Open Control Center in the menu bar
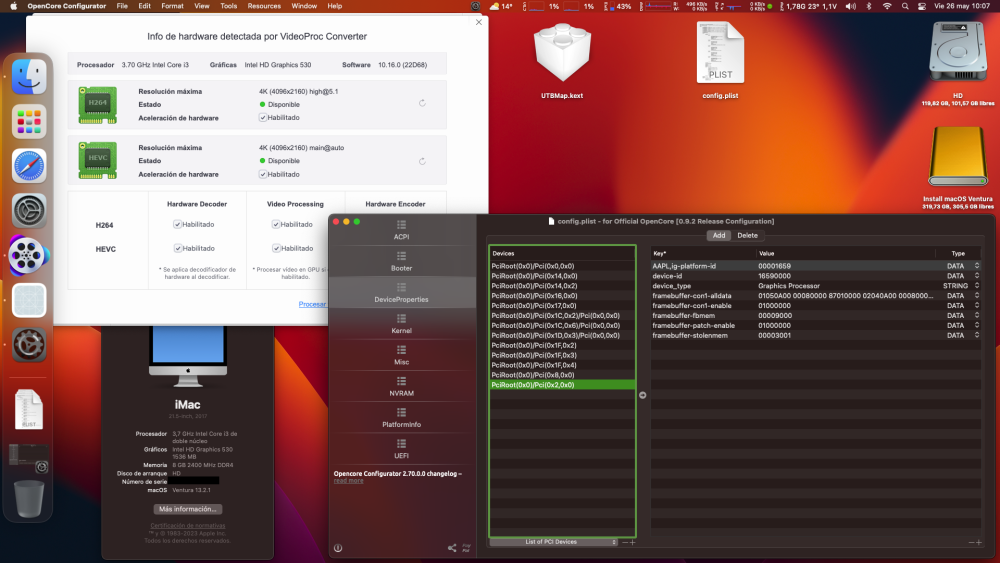Screen dimensions: 1000x563 click(x=922, y=6)
